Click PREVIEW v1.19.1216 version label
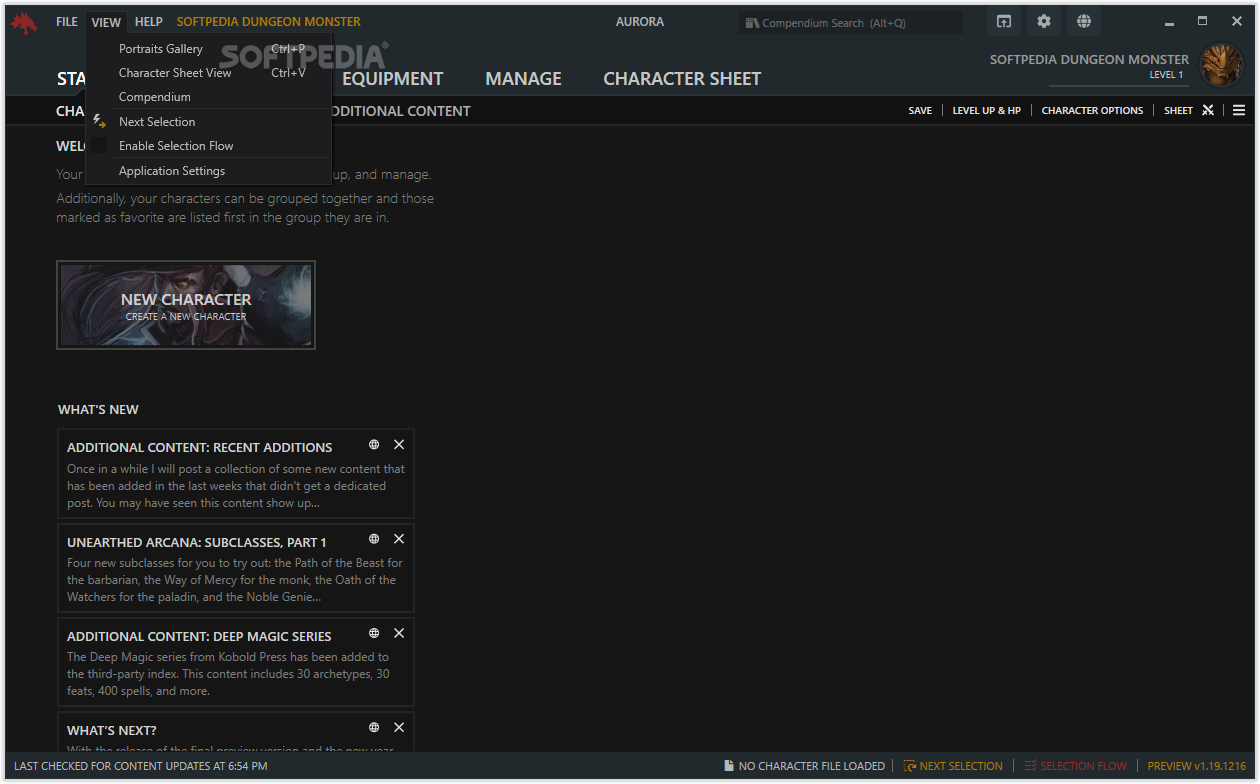1260x784 pixels. point(1197,766)
